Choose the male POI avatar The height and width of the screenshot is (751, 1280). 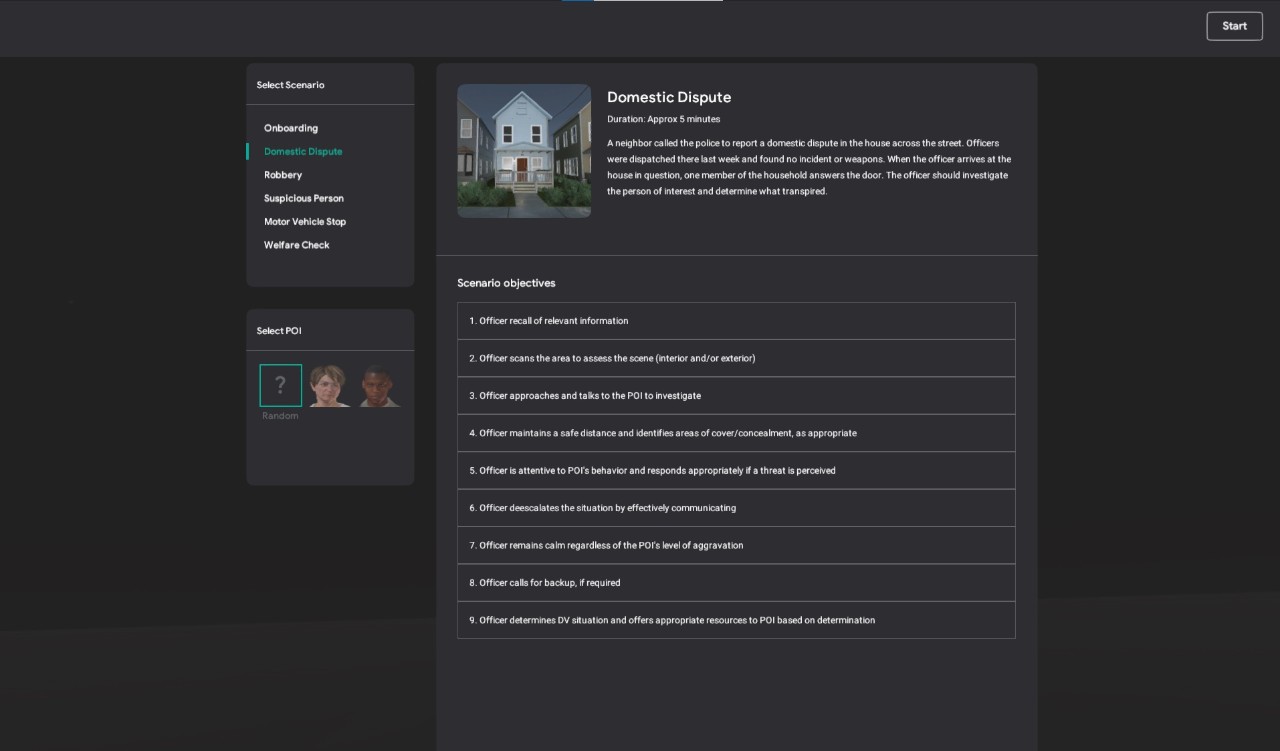(x=379, y=386)
